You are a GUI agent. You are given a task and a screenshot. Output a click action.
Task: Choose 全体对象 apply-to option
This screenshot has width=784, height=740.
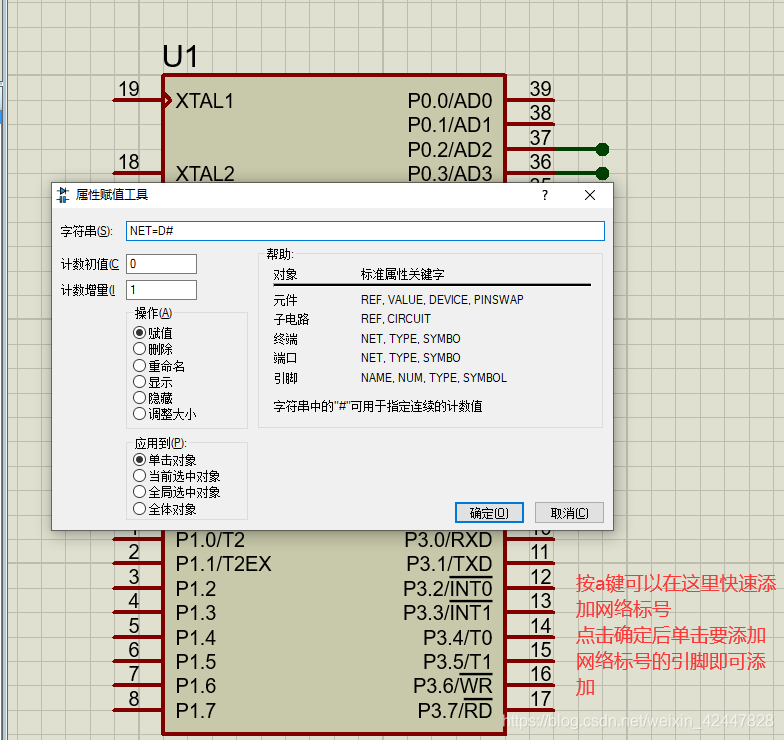pos(165,509)
